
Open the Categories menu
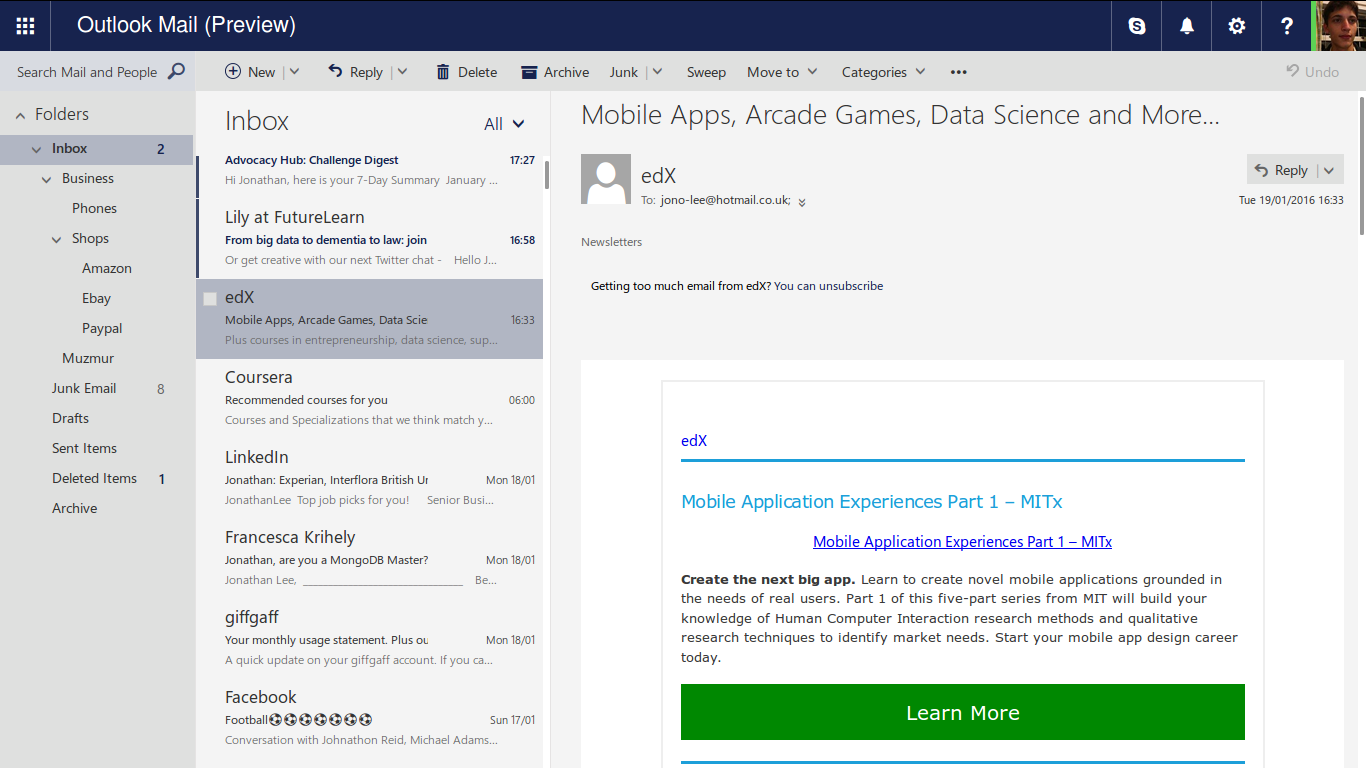[x=884, y=72]
